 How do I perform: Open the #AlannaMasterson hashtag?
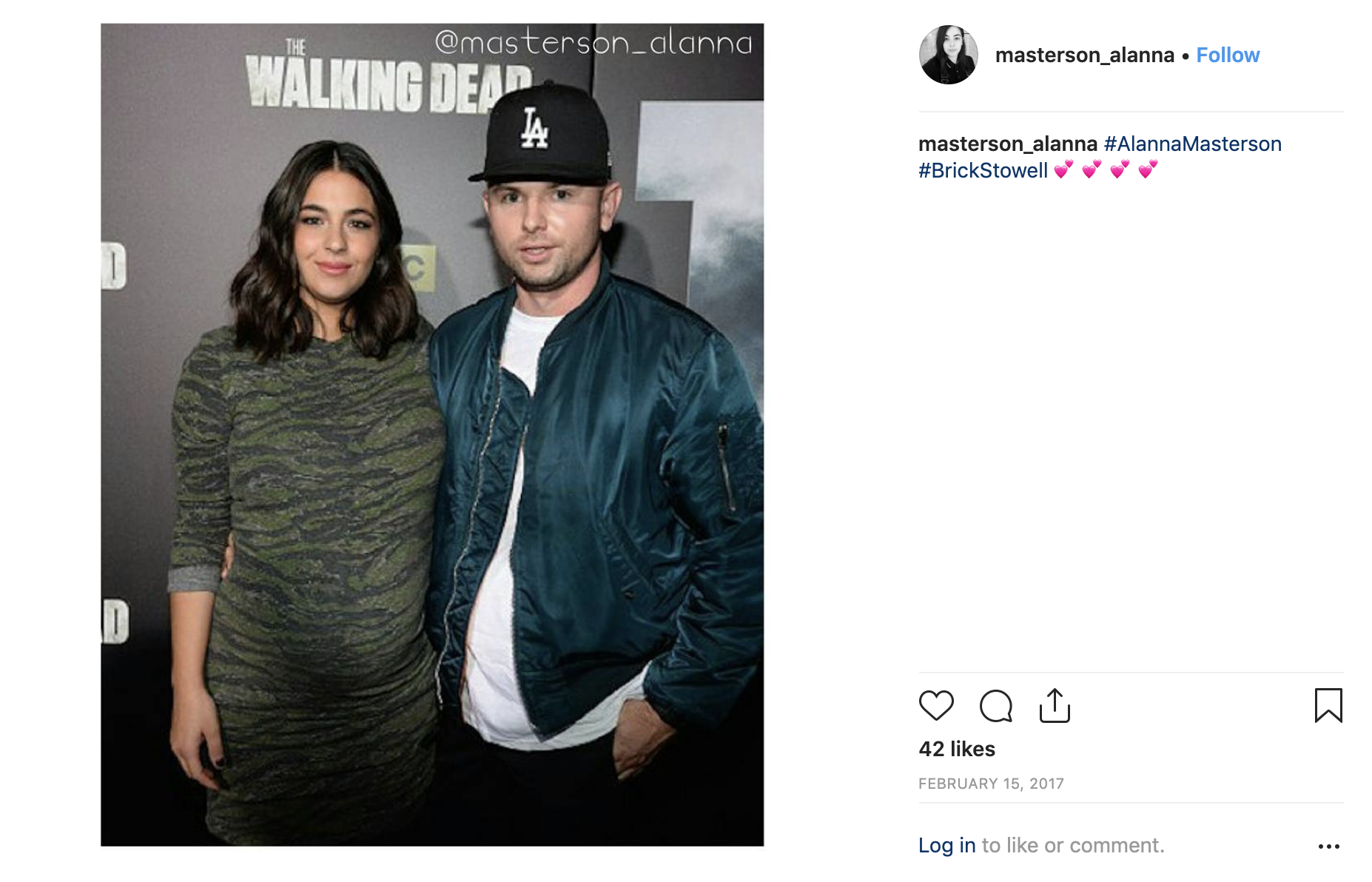click(x=1193, y=144)
